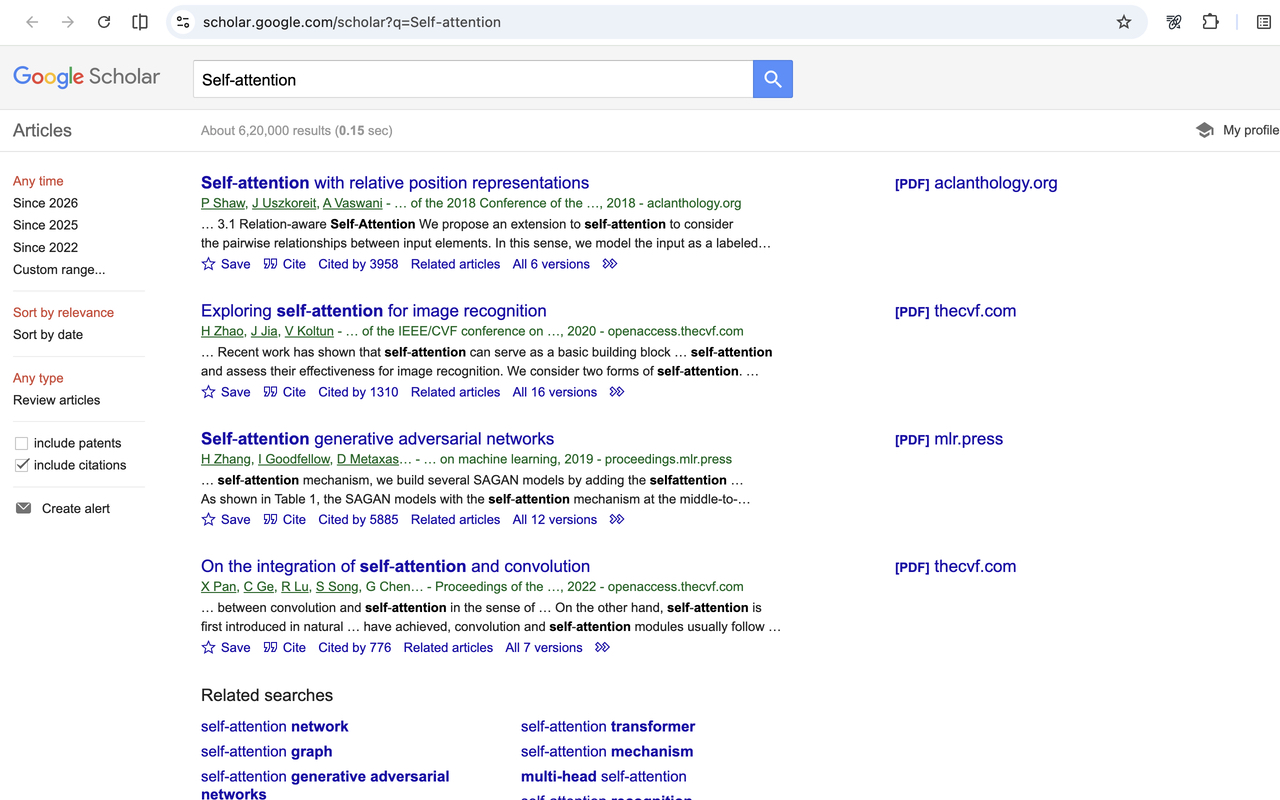Image resolution: width=1280 pixels, height=800 pixels.
Task: Select Any type filter
Action: [38, 378]
